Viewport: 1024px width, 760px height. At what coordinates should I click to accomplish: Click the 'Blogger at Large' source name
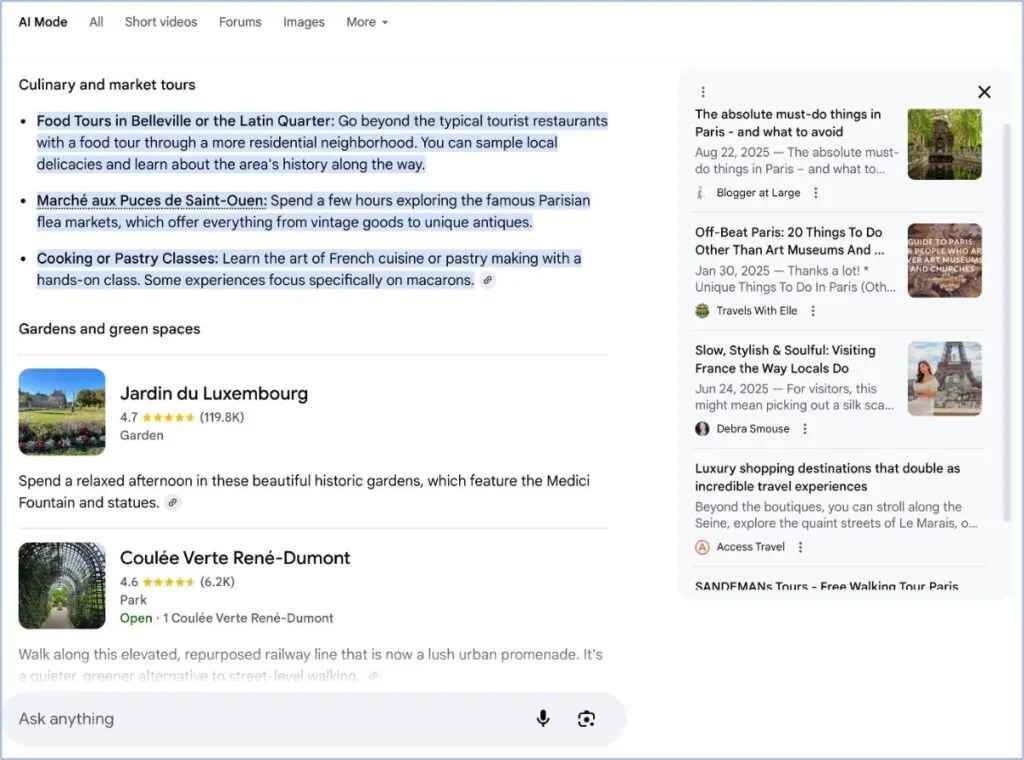coord(758,193)
